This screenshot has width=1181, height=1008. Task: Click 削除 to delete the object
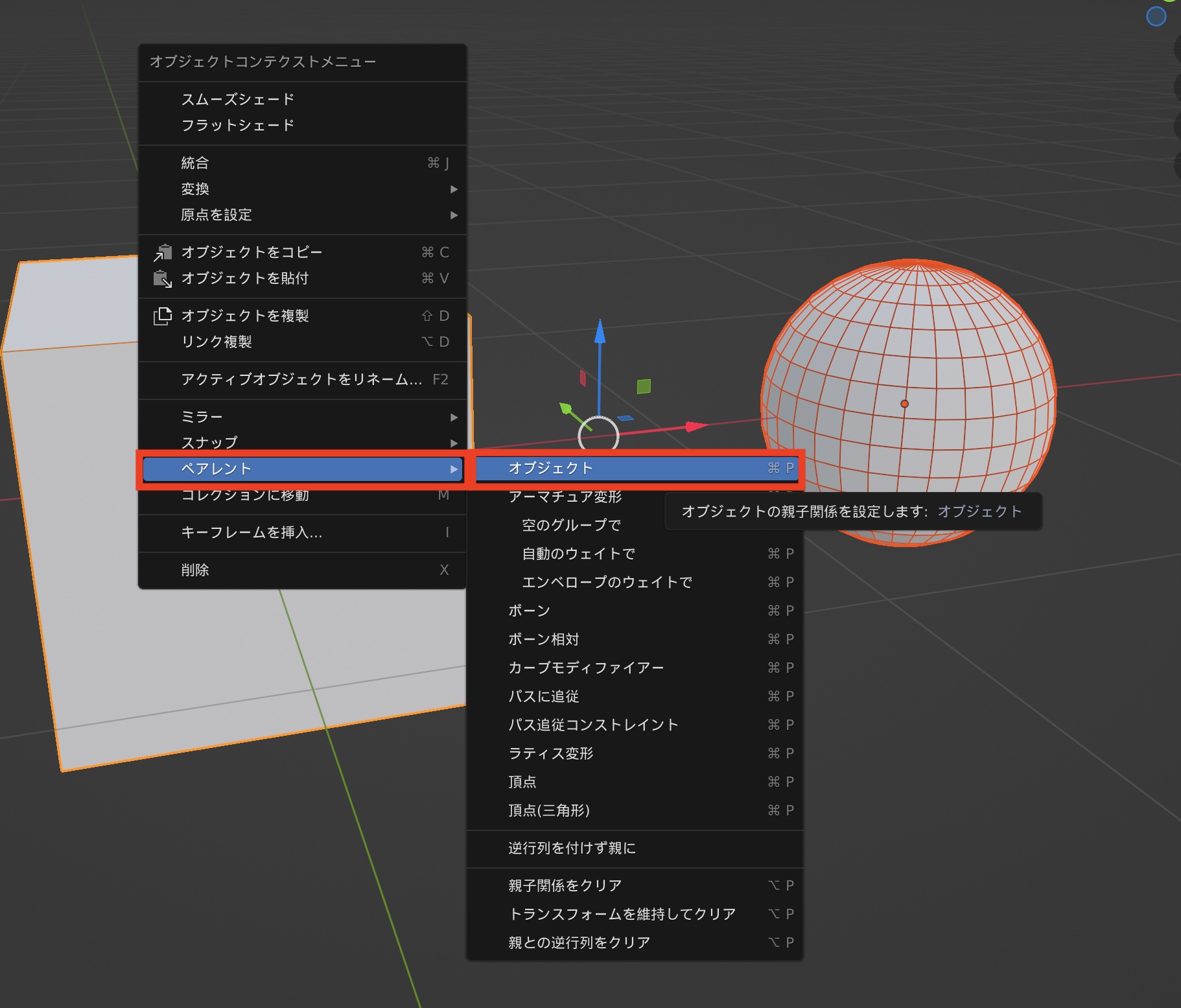[194, 570]
